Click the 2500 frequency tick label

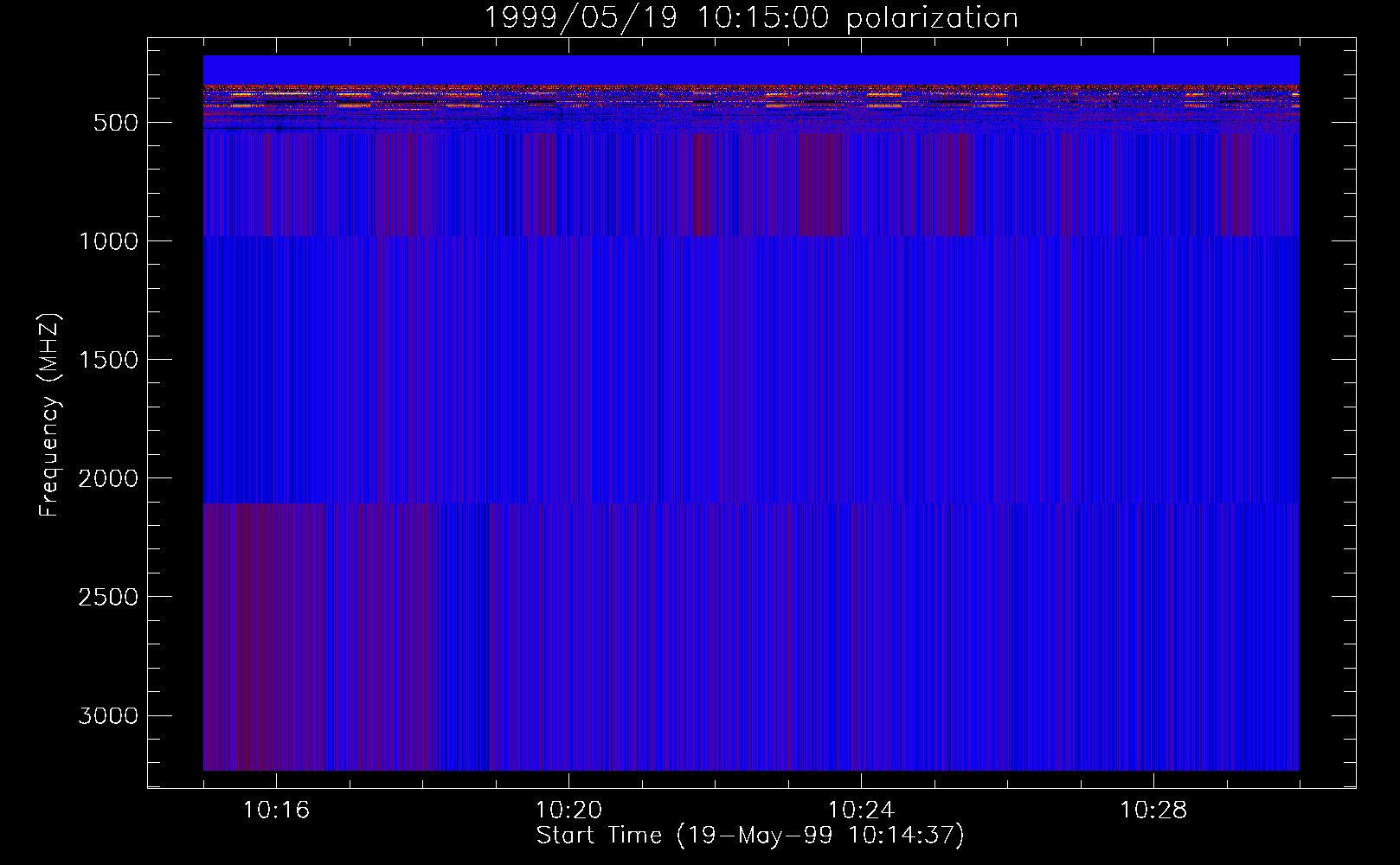108,597
